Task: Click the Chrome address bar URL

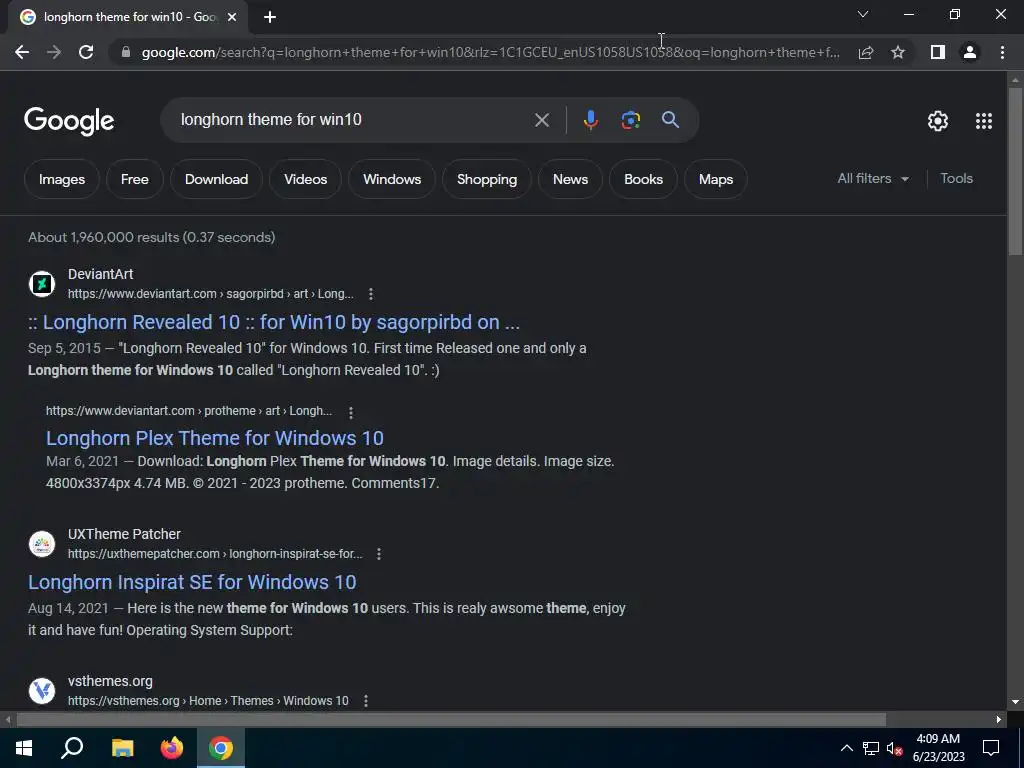Action: coord(490,52)
